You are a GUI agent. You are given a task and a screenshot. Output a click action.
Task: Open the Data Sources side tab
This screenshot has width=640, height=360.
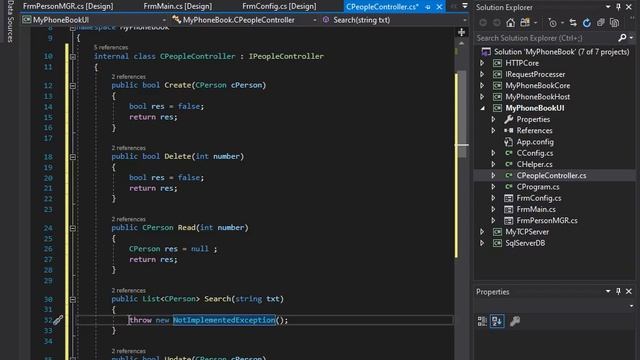[10, 21]
